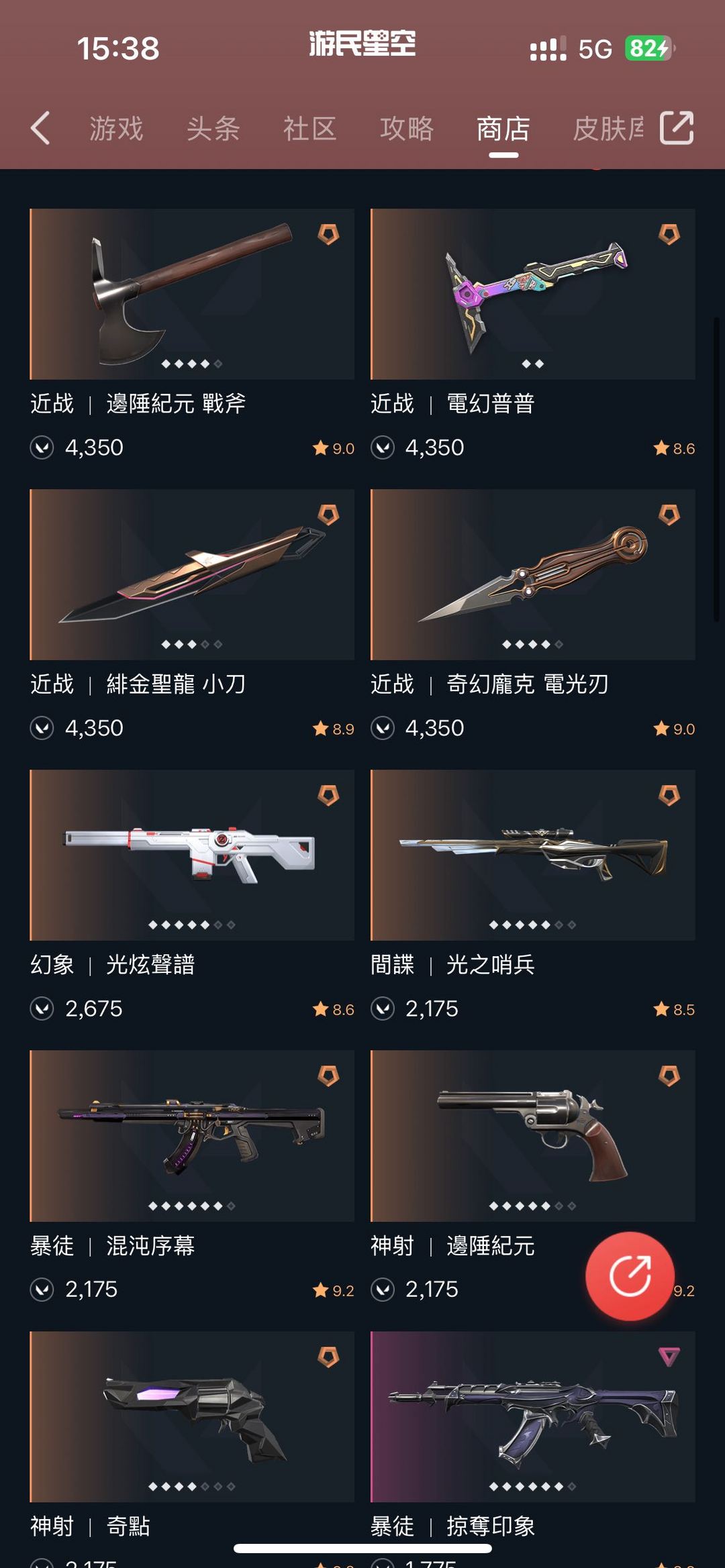Open the 攻略 tab
The width and height of the screenshot is (725, 1568).
[x=407, y=128]
